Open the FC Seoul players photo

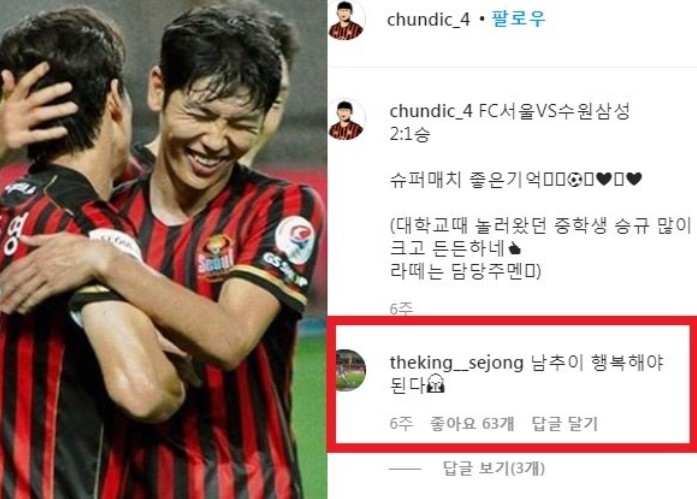163,249
